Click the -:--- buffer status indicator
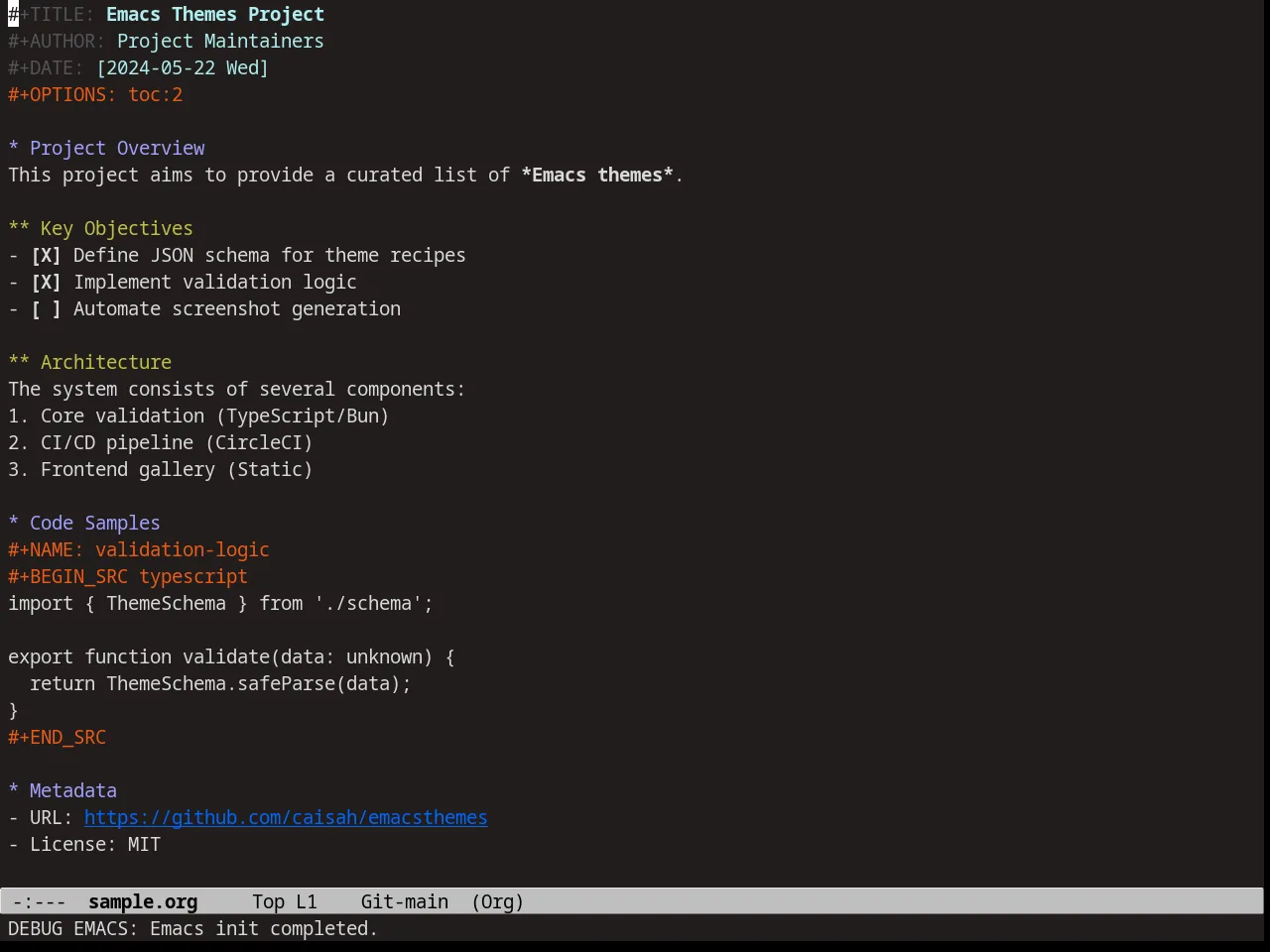 click(40, 902)
